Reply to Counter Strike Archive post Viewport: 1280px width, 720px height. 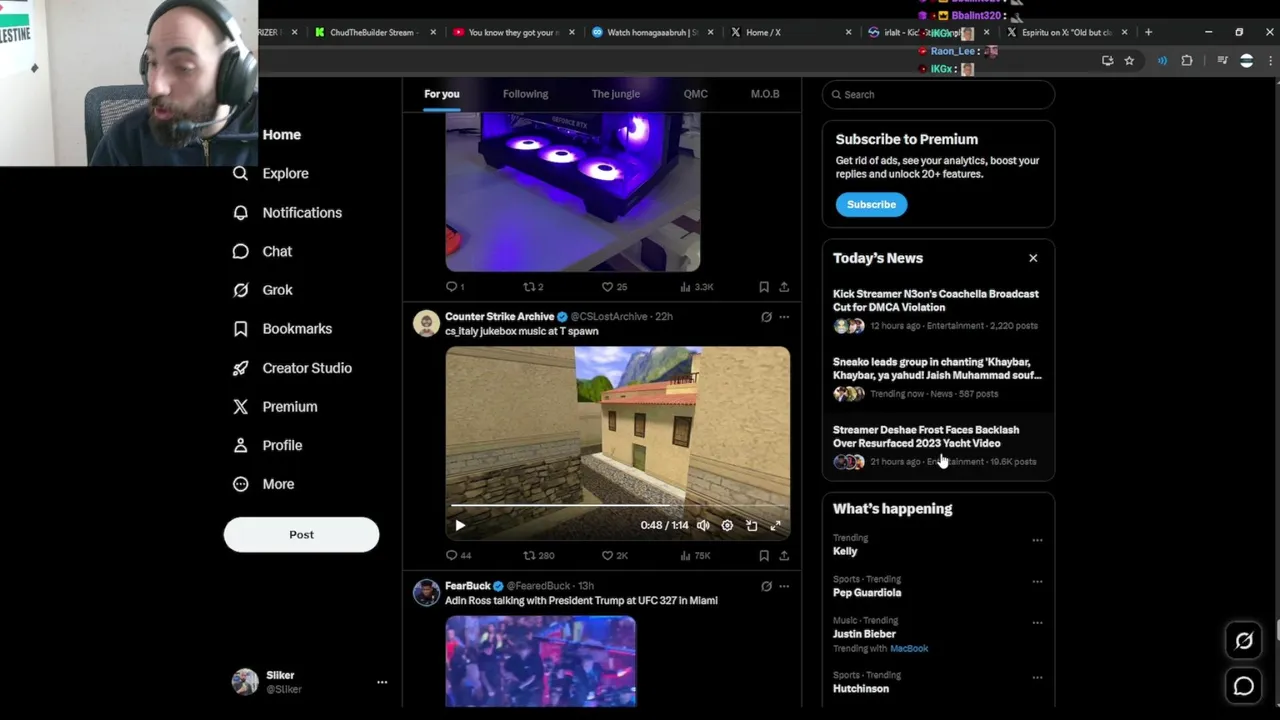point(458,555)
